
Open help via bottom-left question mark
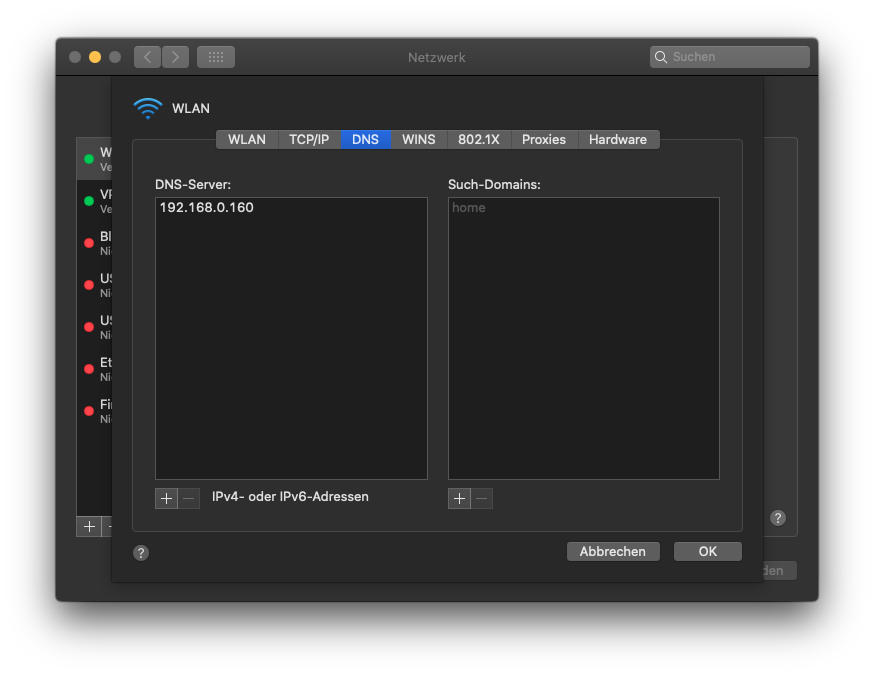click(x=141, y=553)
